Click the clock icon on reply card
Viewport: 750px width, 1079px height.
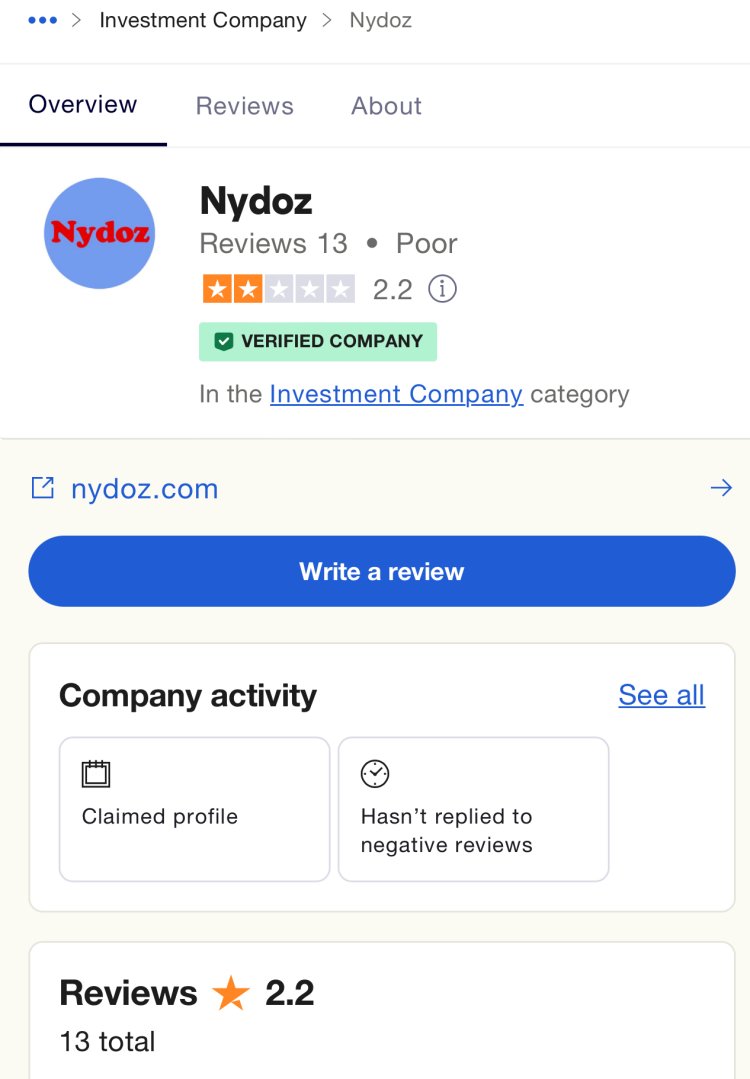pos(375,773)
